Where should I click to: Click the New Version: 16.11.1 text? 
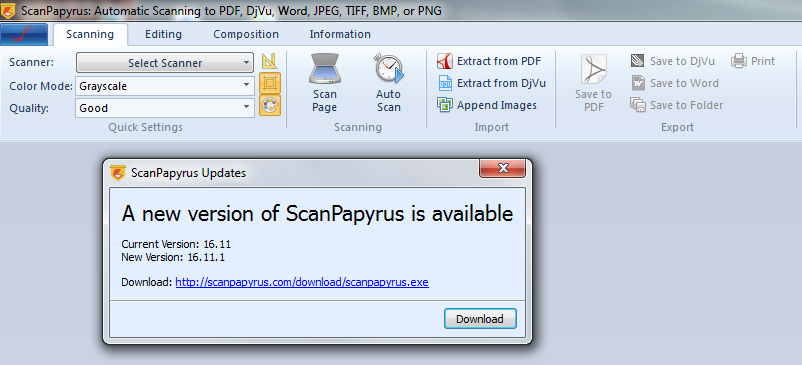[173, 257]
